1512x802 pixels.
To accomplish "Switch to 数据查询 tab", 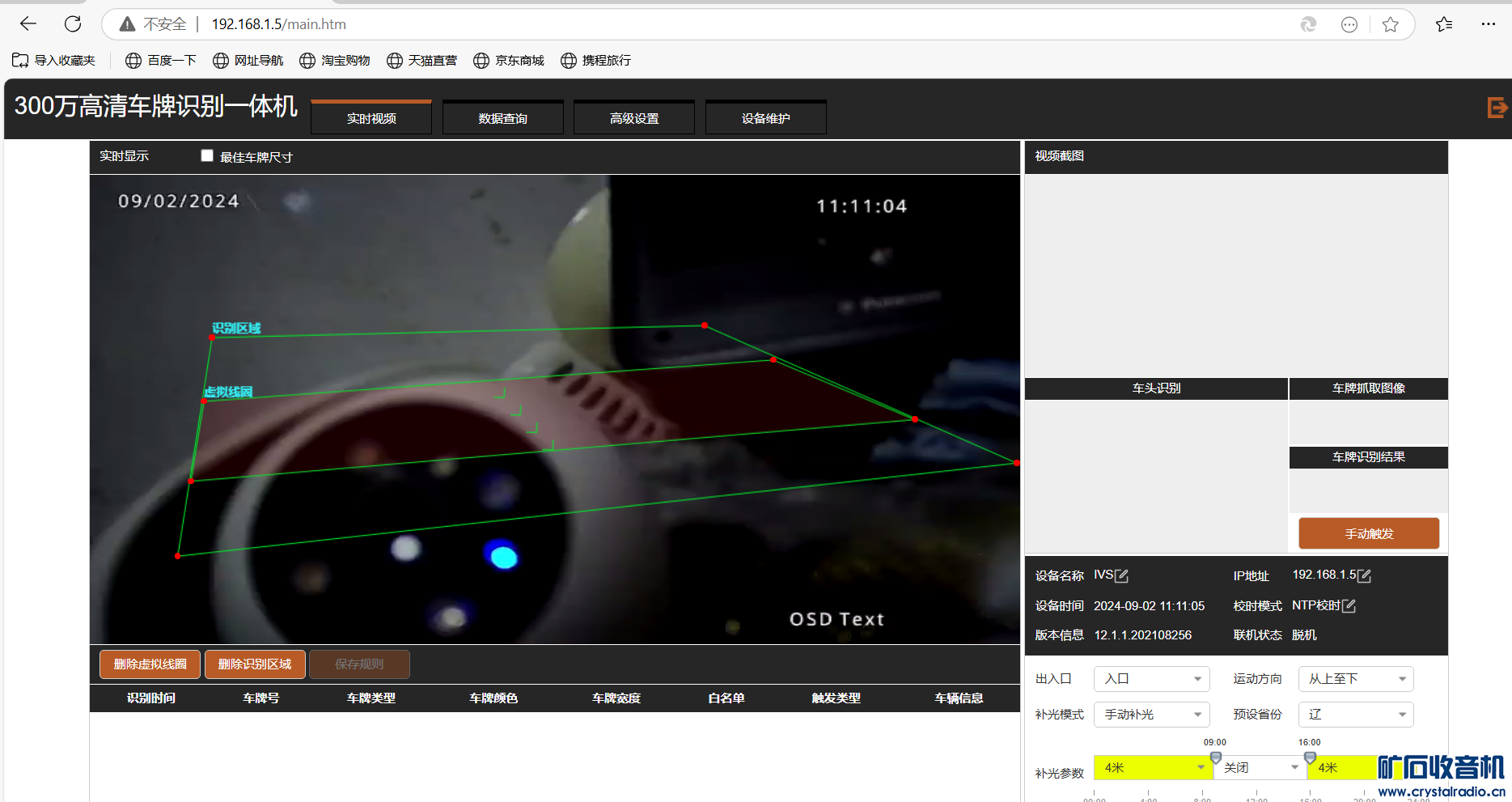I will pos(502,118).
